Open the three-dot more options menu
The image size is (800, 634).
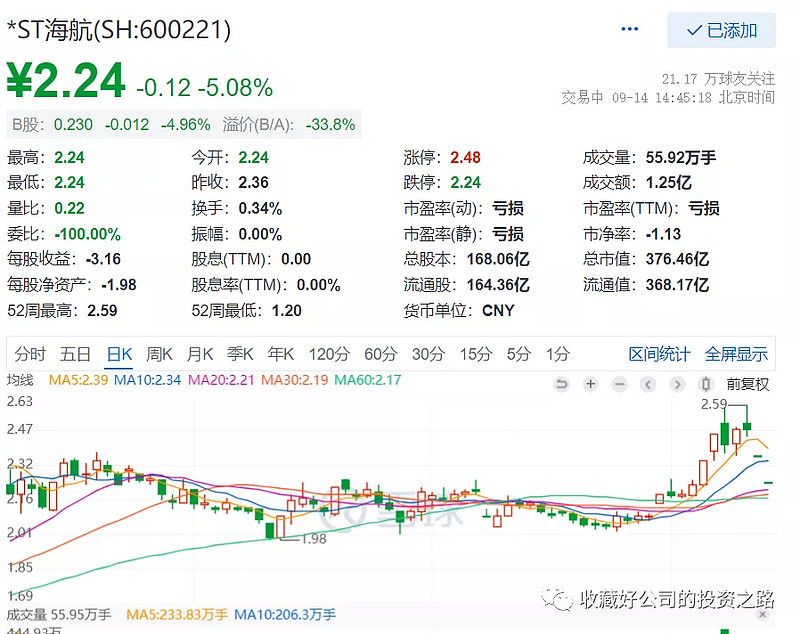(630, 29)
